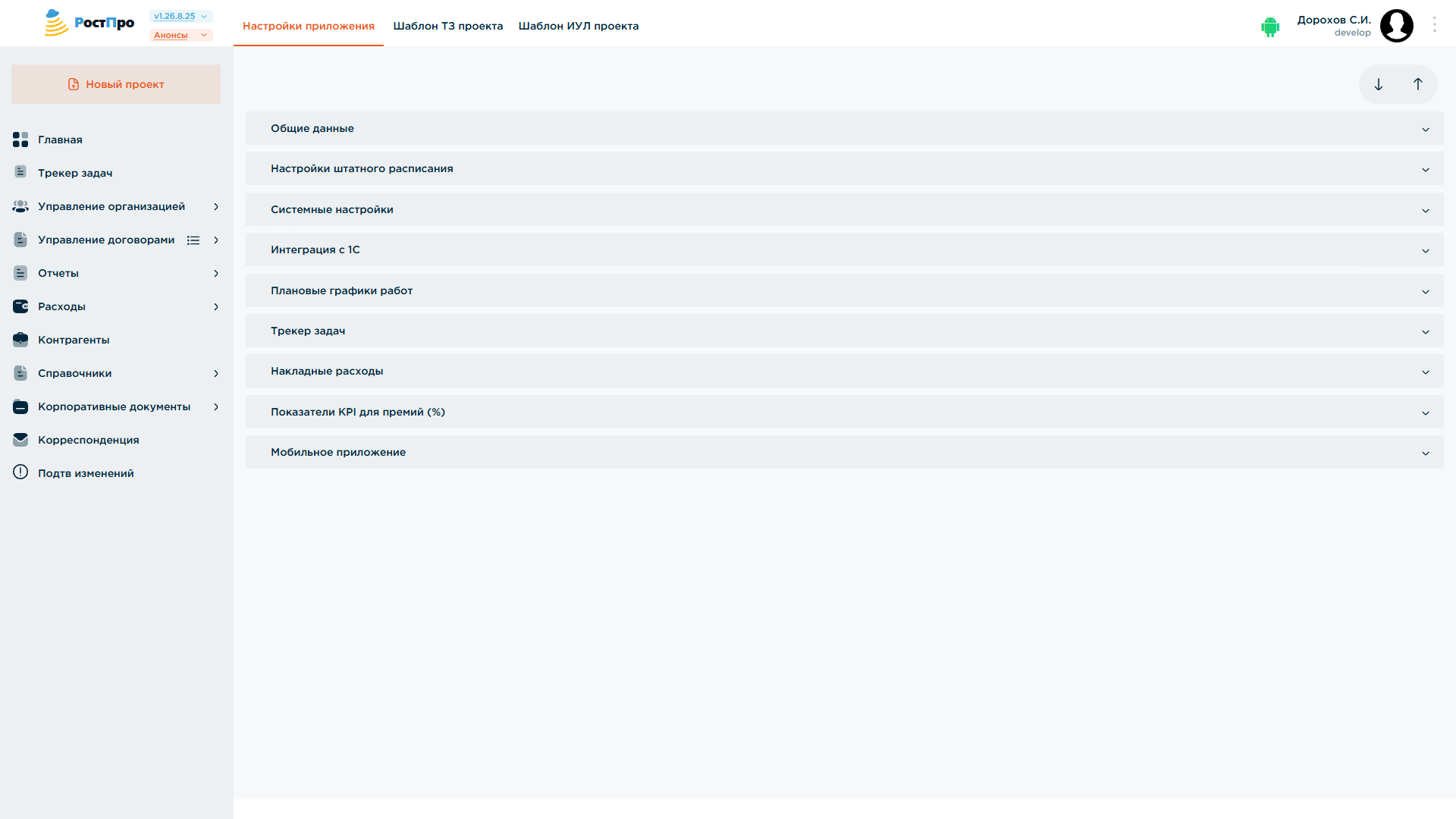Expand Интеграция с 1С section chevron
The image size is (1456, 819).
click(1426, 251)
